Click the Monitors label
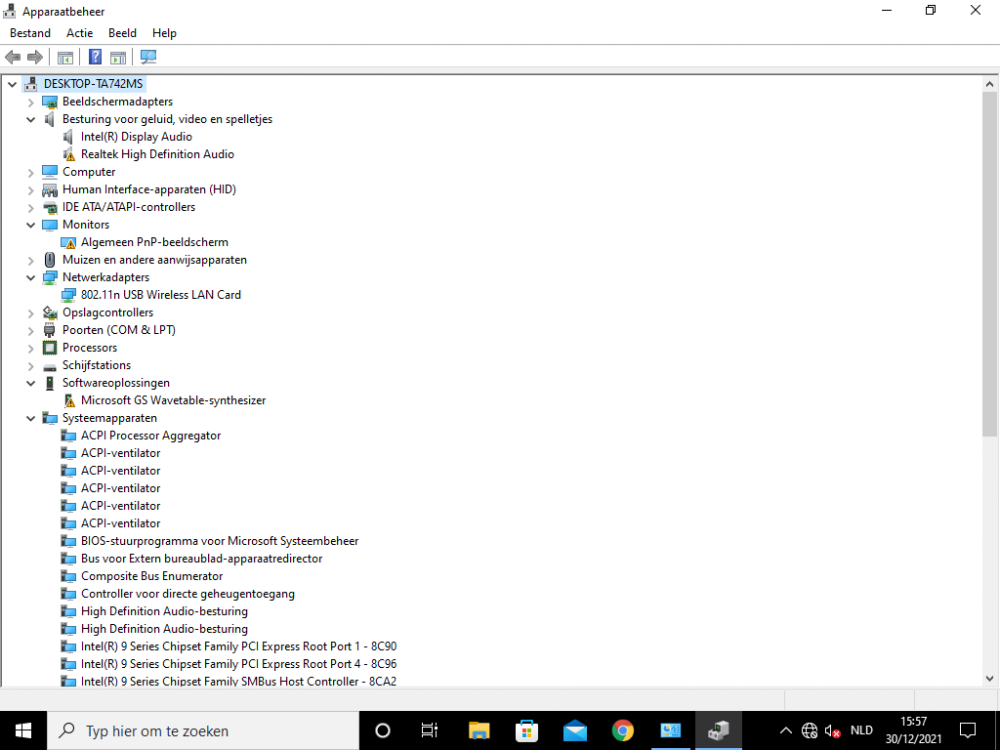The image size is (1000, 750). click(x=85, y=224)
